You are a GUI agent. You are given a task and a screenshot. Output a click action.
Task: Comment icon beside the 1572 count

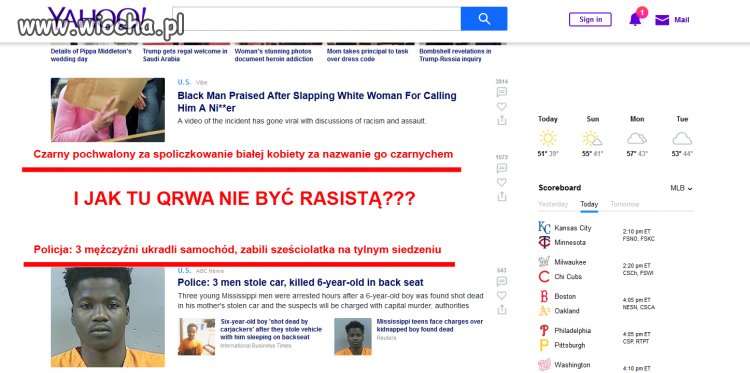pos(502,168)
